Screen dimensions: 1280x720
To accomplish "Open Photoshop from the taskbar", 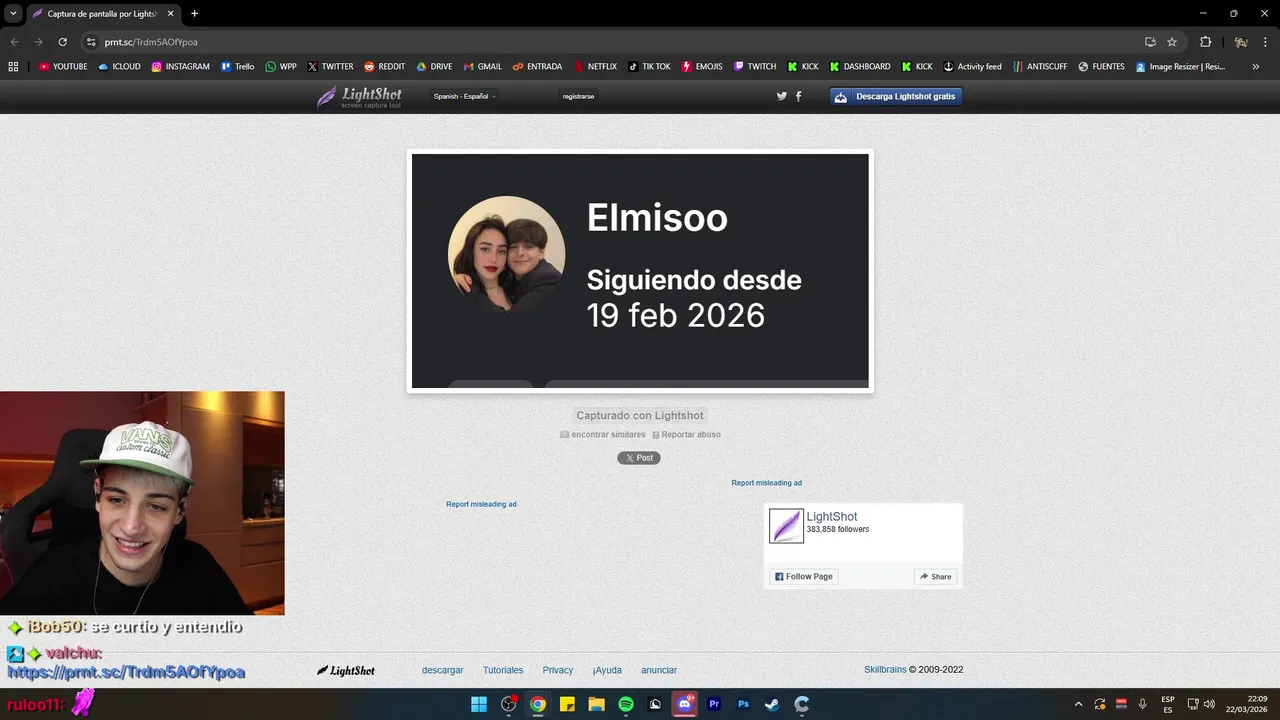I will [x=743, y=704].
